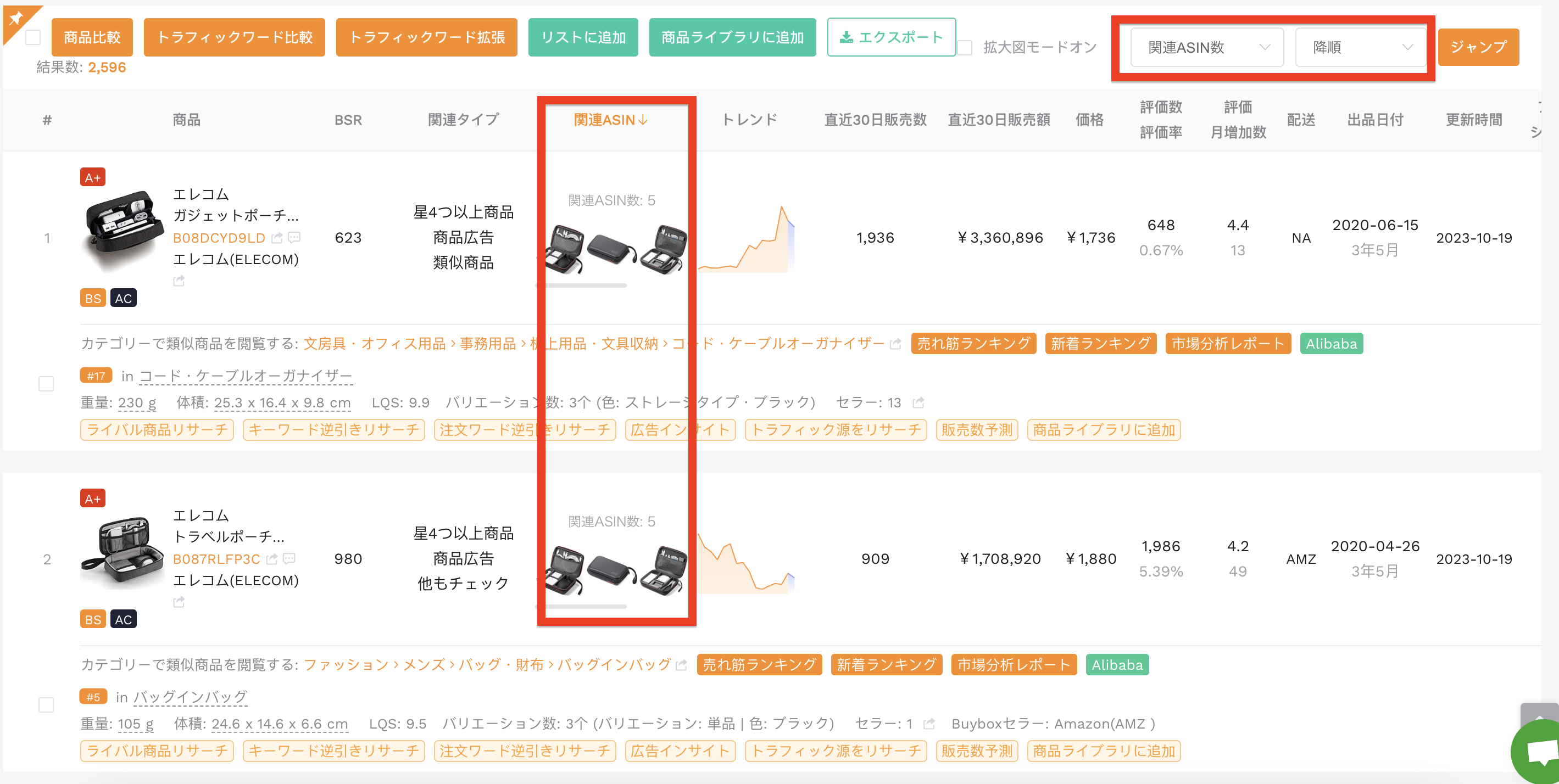Click the 価格 column header
This screenshot has height=784, width=1559.
[1089, 120]
